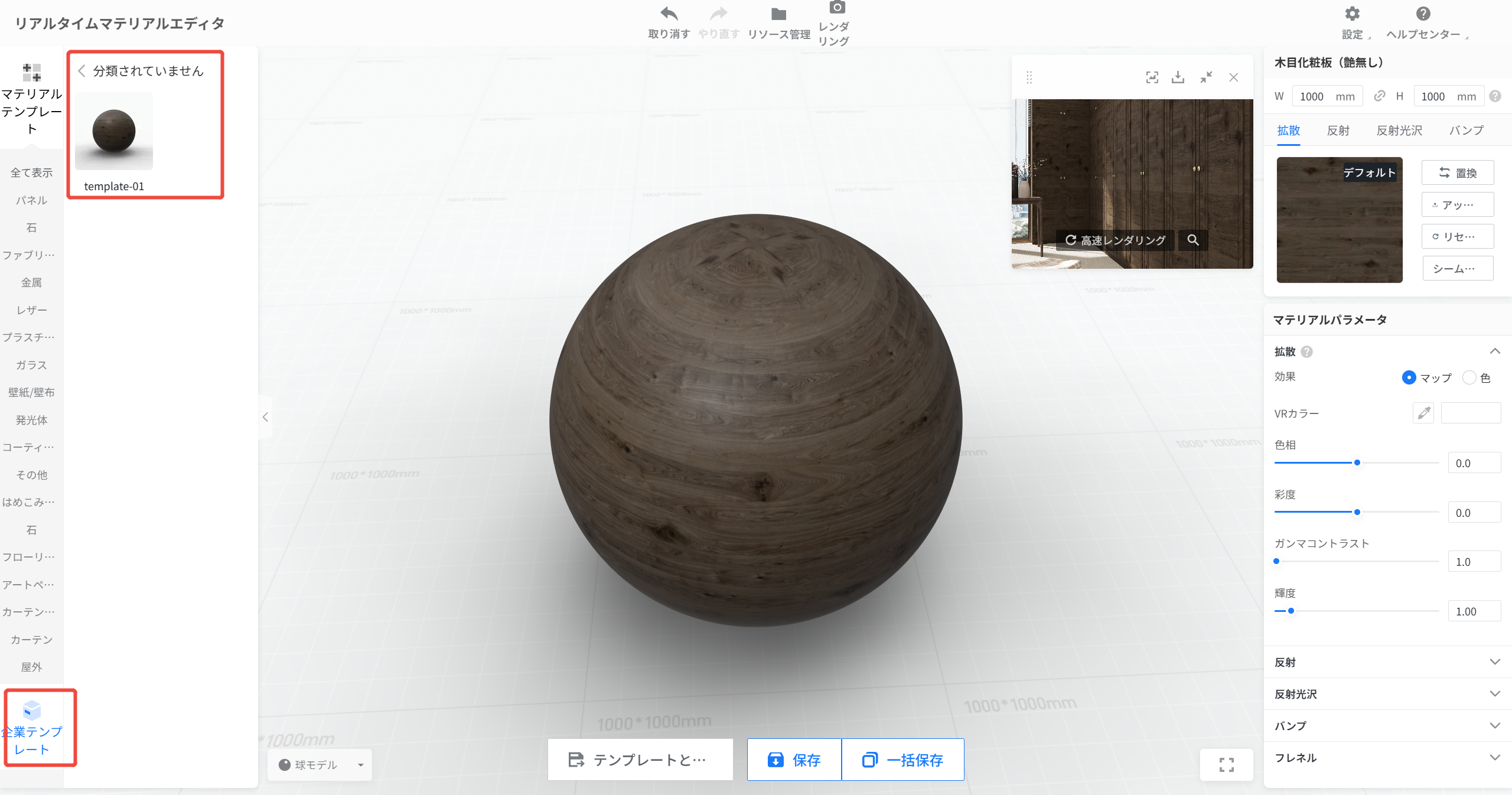Switch to the 反射光沢 tab
Viewport: 1512px width, 795px height.
(x=1399, y=131)
